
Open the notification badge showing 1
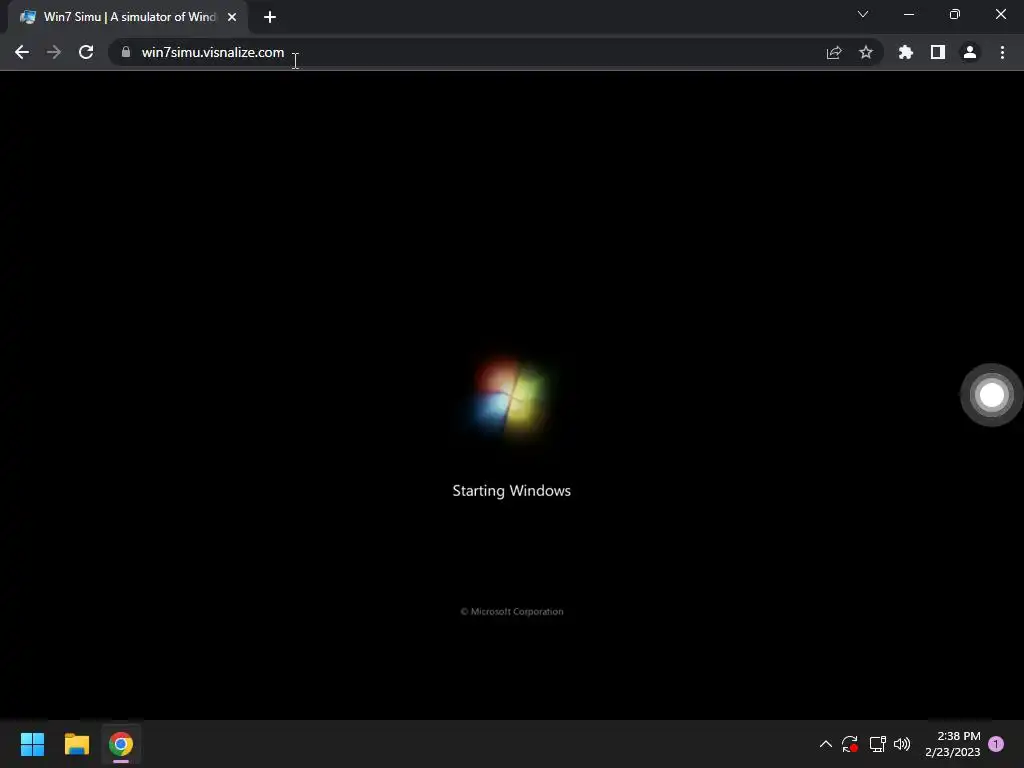[996, 744]
